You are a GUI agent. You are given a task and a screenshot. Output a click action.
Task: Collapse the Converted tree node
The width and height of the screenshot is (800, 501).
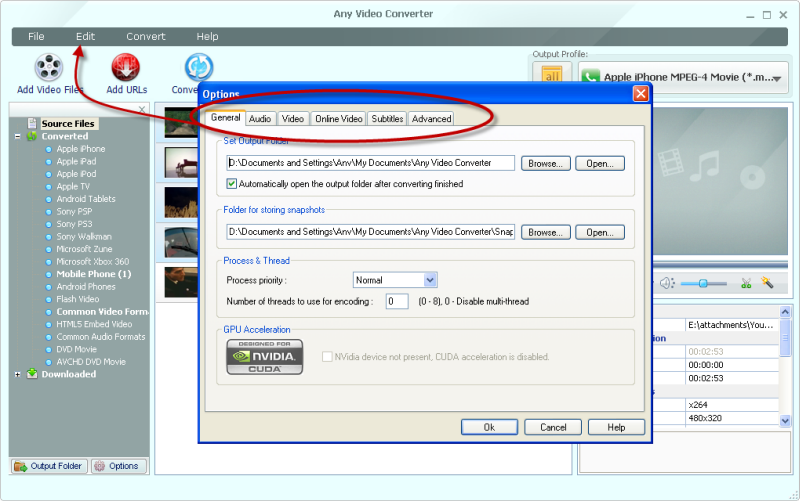point(18,136)
